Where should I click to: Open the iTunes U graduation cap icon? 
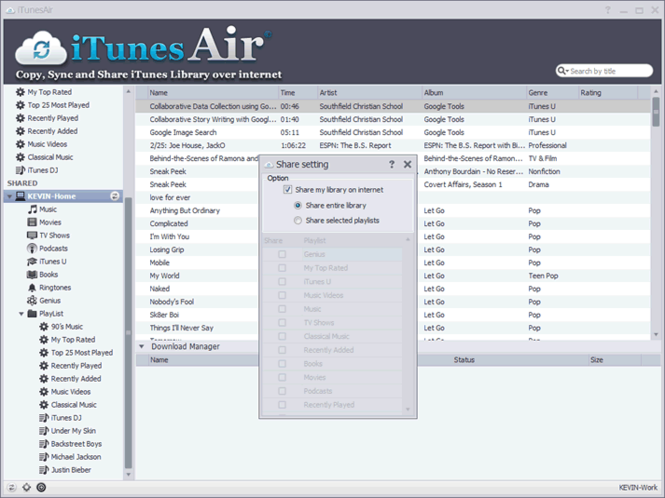coord(32,261)
